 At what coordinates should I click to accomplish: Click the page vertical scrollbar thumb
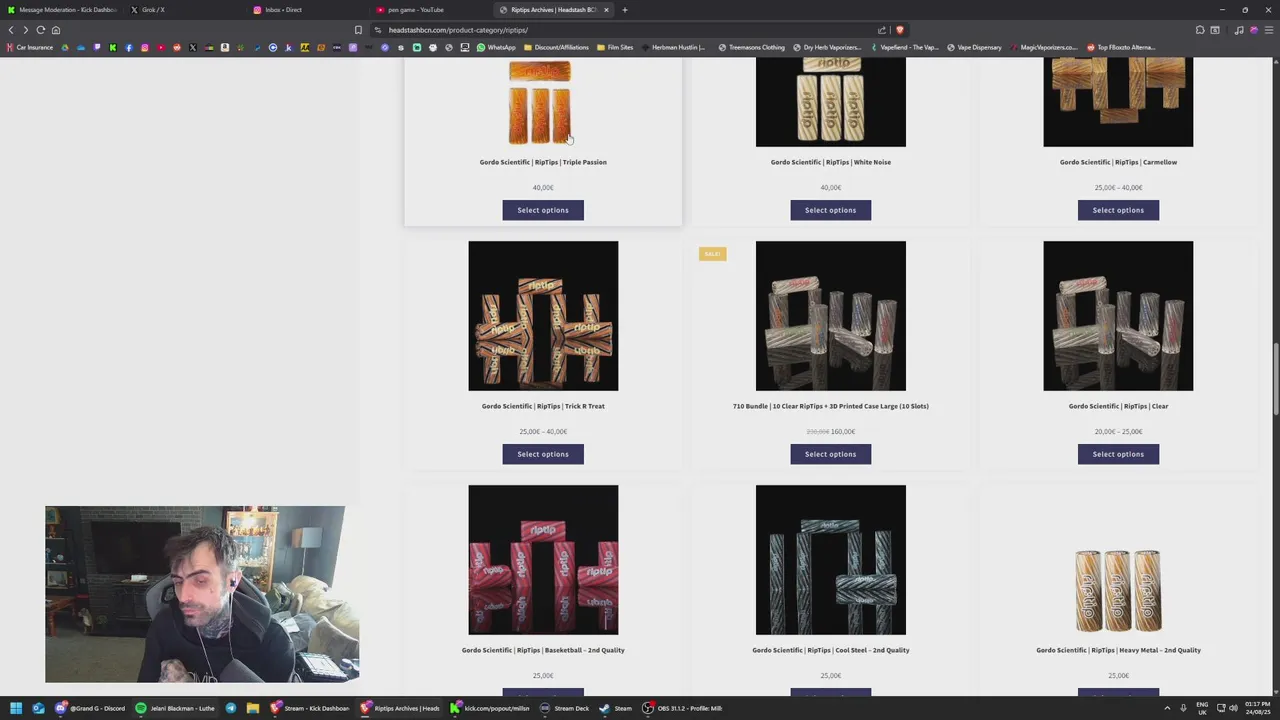[1275, 380]
